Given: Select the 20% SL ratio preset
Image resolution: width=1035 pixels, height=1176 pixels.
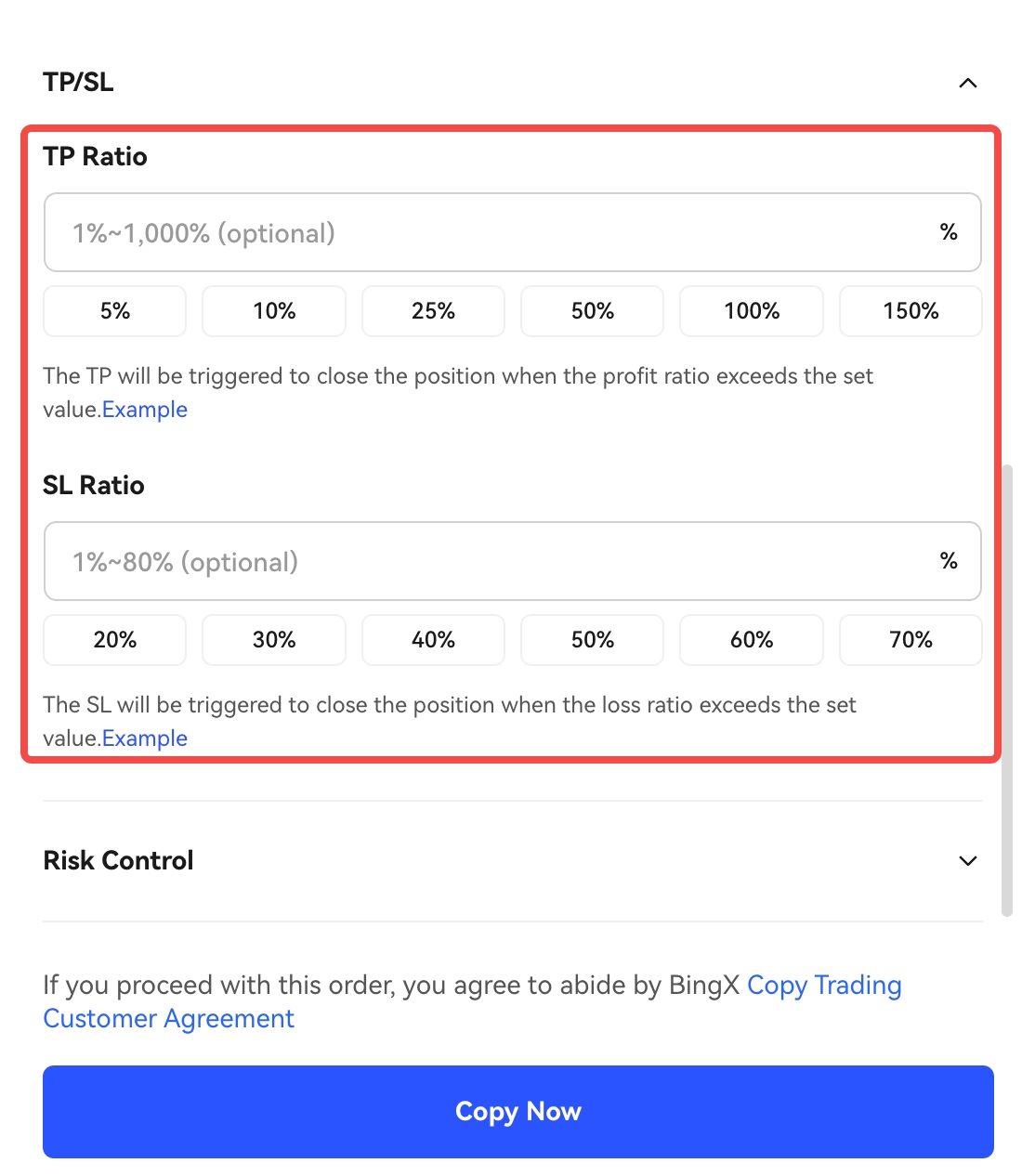Looking at the screenshot, I should click(x=115, y=640).
